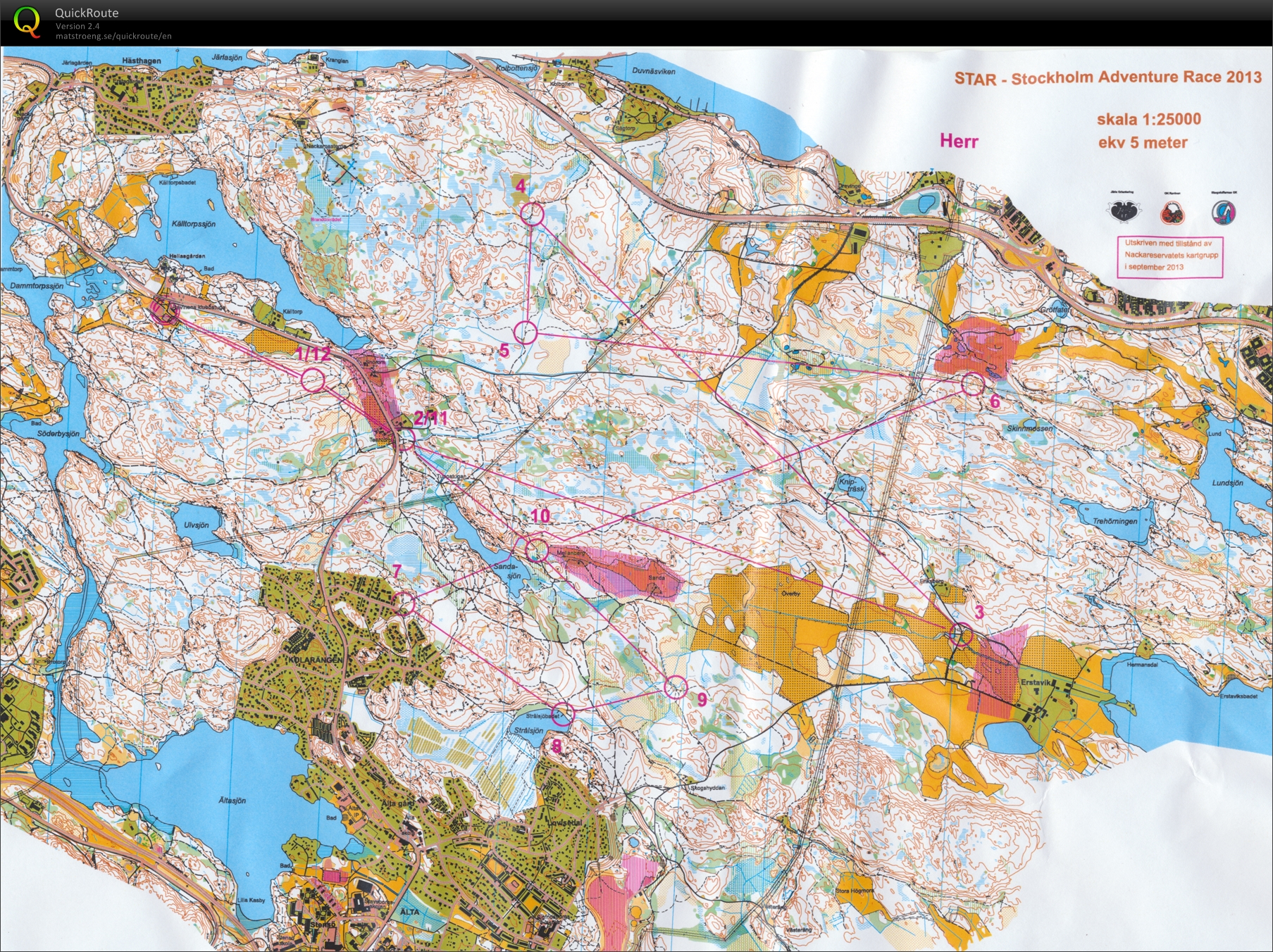Select control circle 6 on the map

(972, 384)
